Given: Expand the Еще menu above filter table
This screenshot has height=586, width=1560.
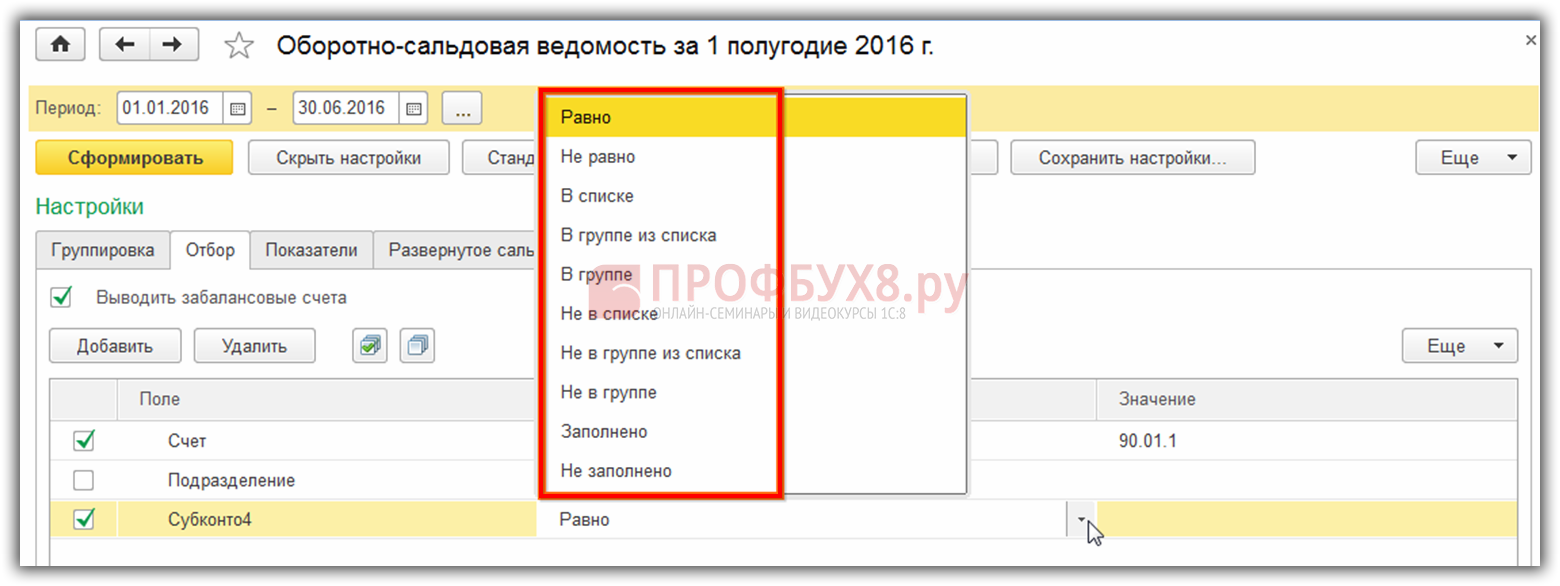Looking at the screenshot, I should pos(1459,346).
